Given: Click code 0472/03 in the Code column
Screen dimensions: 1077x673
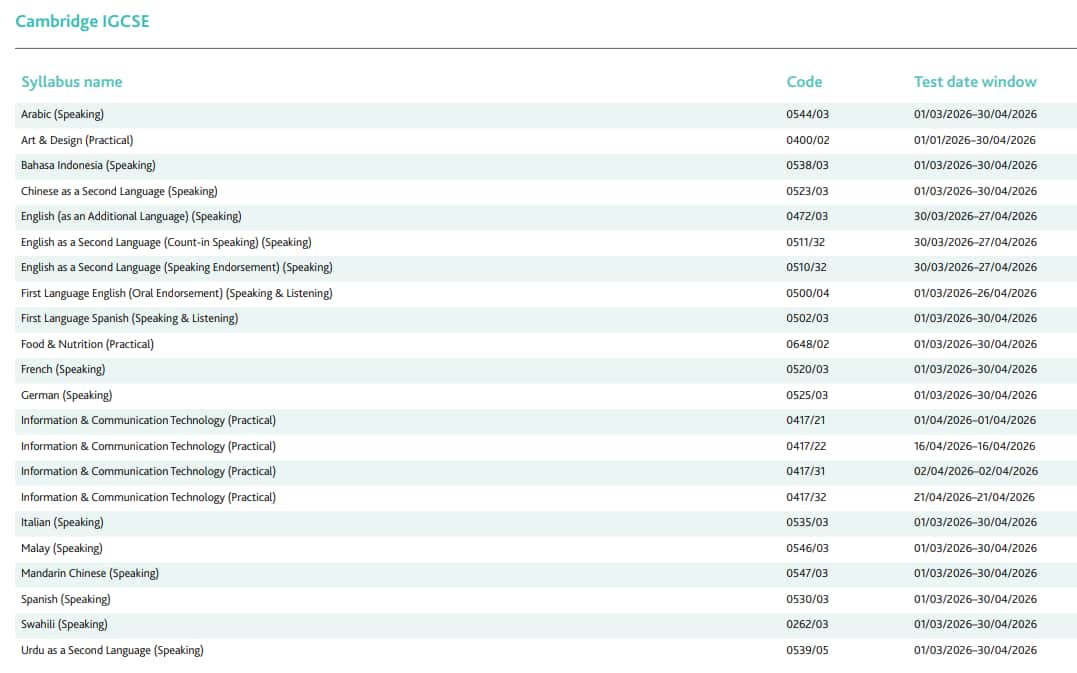Looking at the screenshot, I should point(807,216).
